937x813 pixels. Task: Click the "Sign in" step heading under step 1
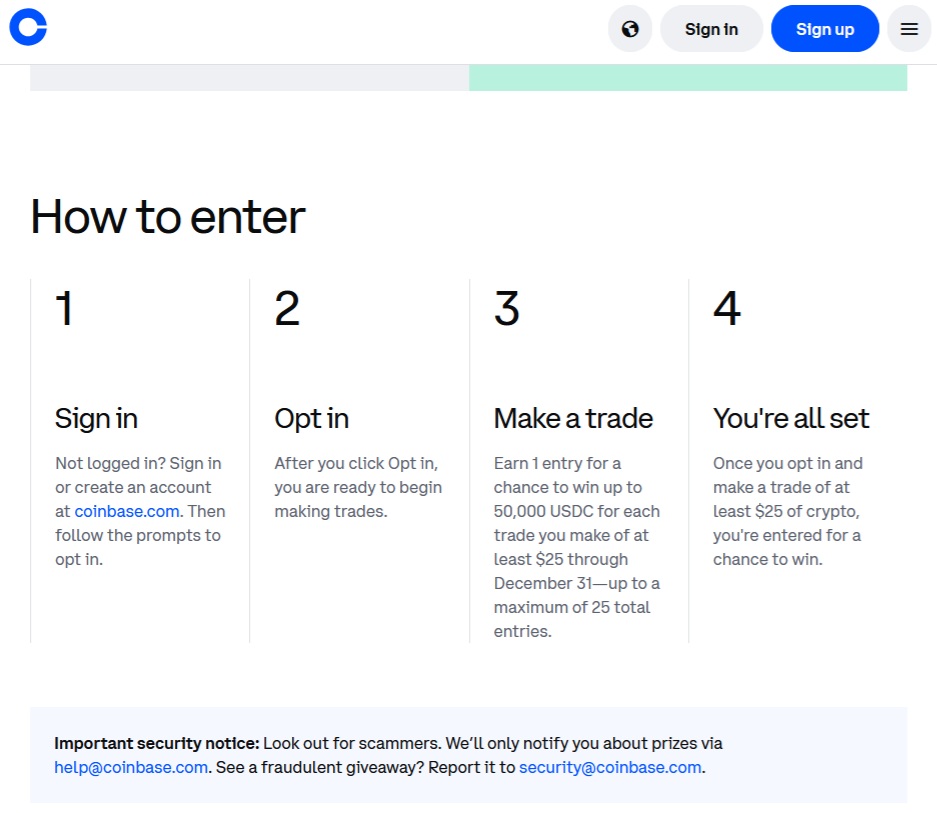96,418
